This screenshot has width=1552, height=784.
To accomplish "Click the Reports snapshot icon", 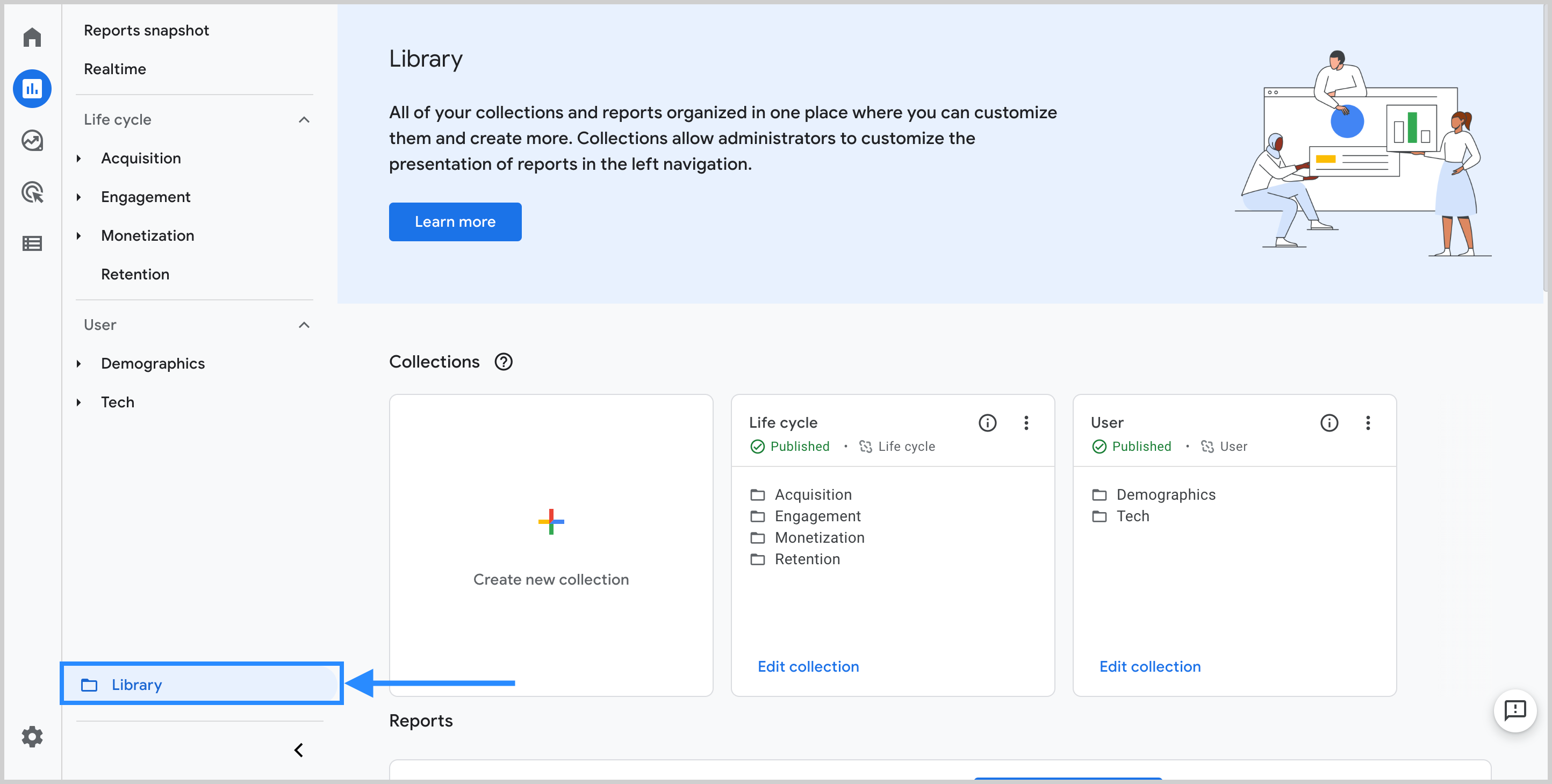I will tap(147, 30).
